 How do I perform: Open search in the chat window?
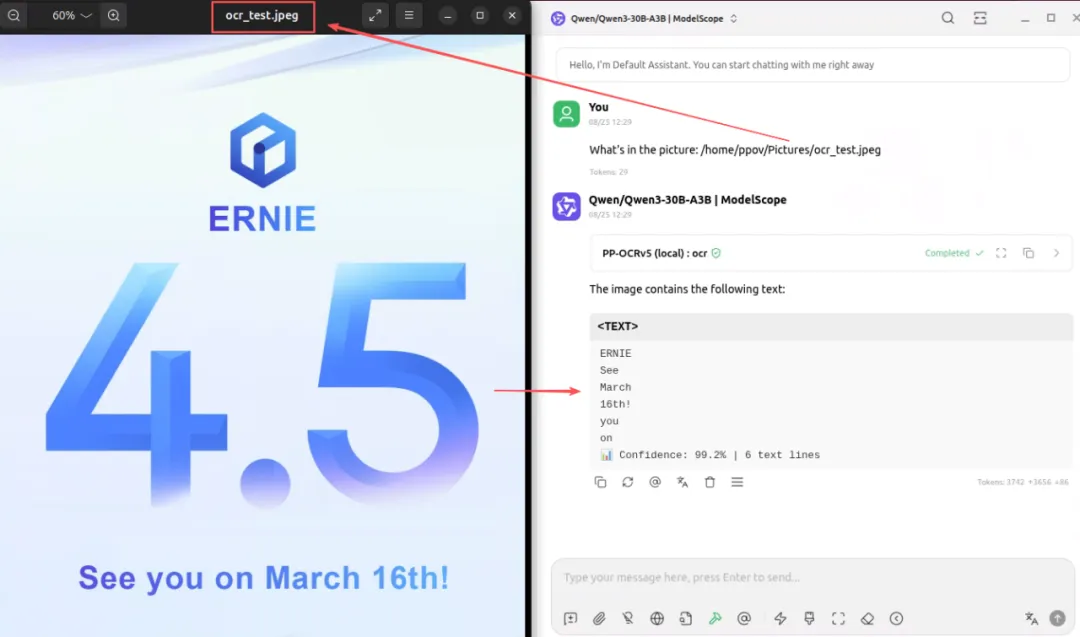948,19
